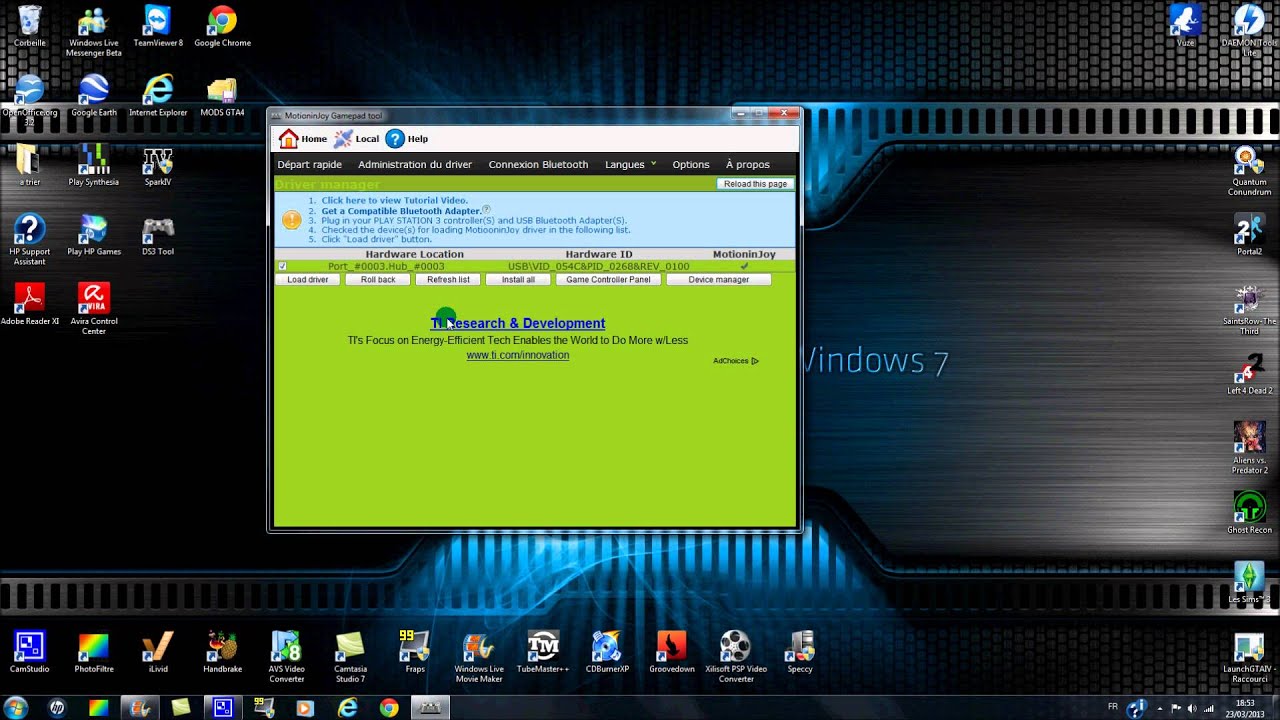Click the Load driver button
The image size is (1280, 720).
(x=308, y=280)
